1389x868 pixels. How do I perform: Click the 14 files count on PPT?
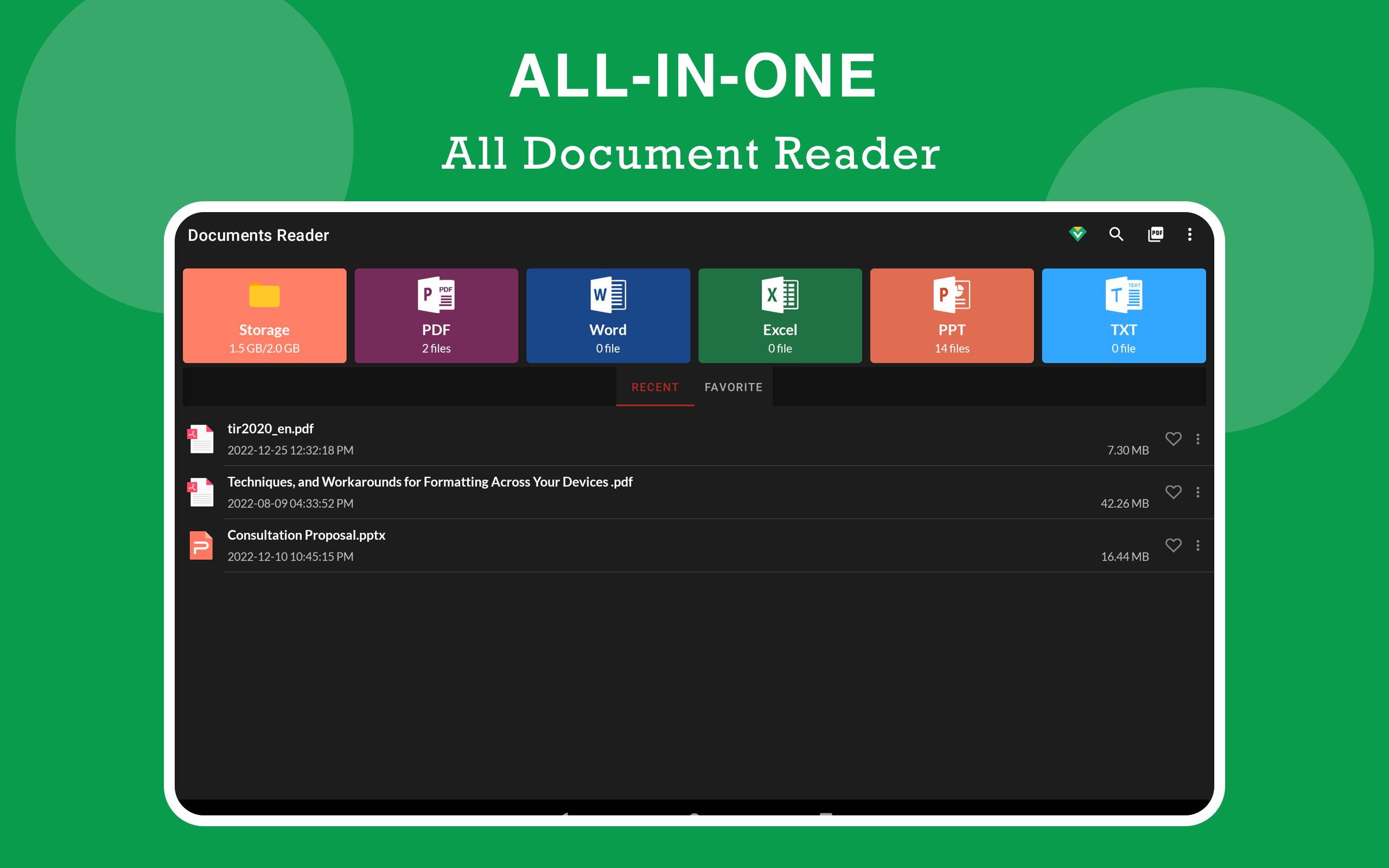point(952,348)
